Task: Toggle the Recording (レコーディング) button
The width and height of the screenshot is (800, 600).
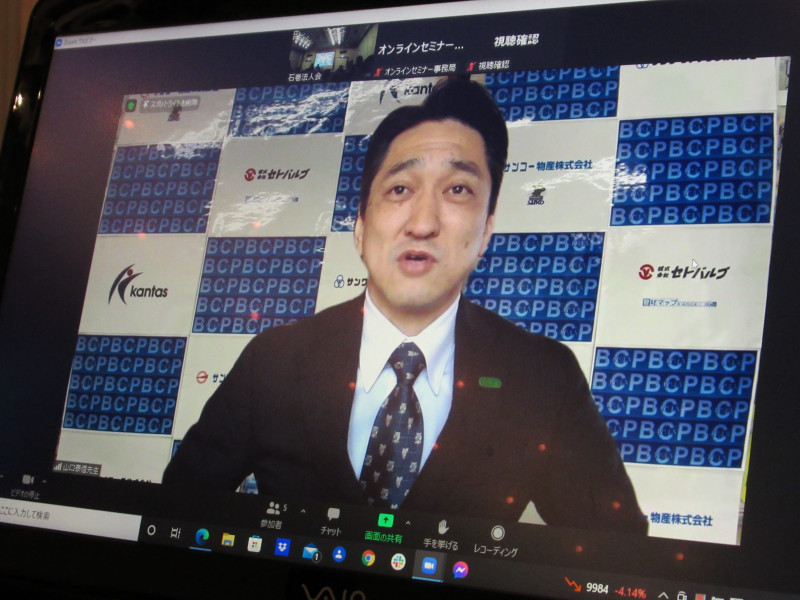Action: coord(497,538)
